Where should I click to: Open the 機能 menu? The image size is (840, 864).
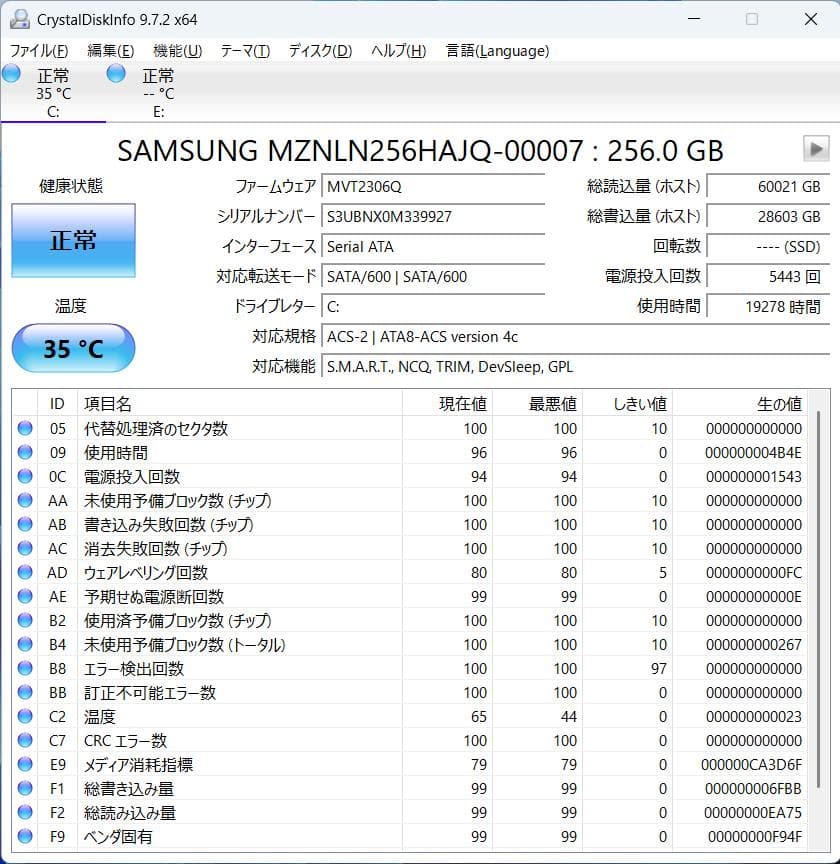pos(175,49)
